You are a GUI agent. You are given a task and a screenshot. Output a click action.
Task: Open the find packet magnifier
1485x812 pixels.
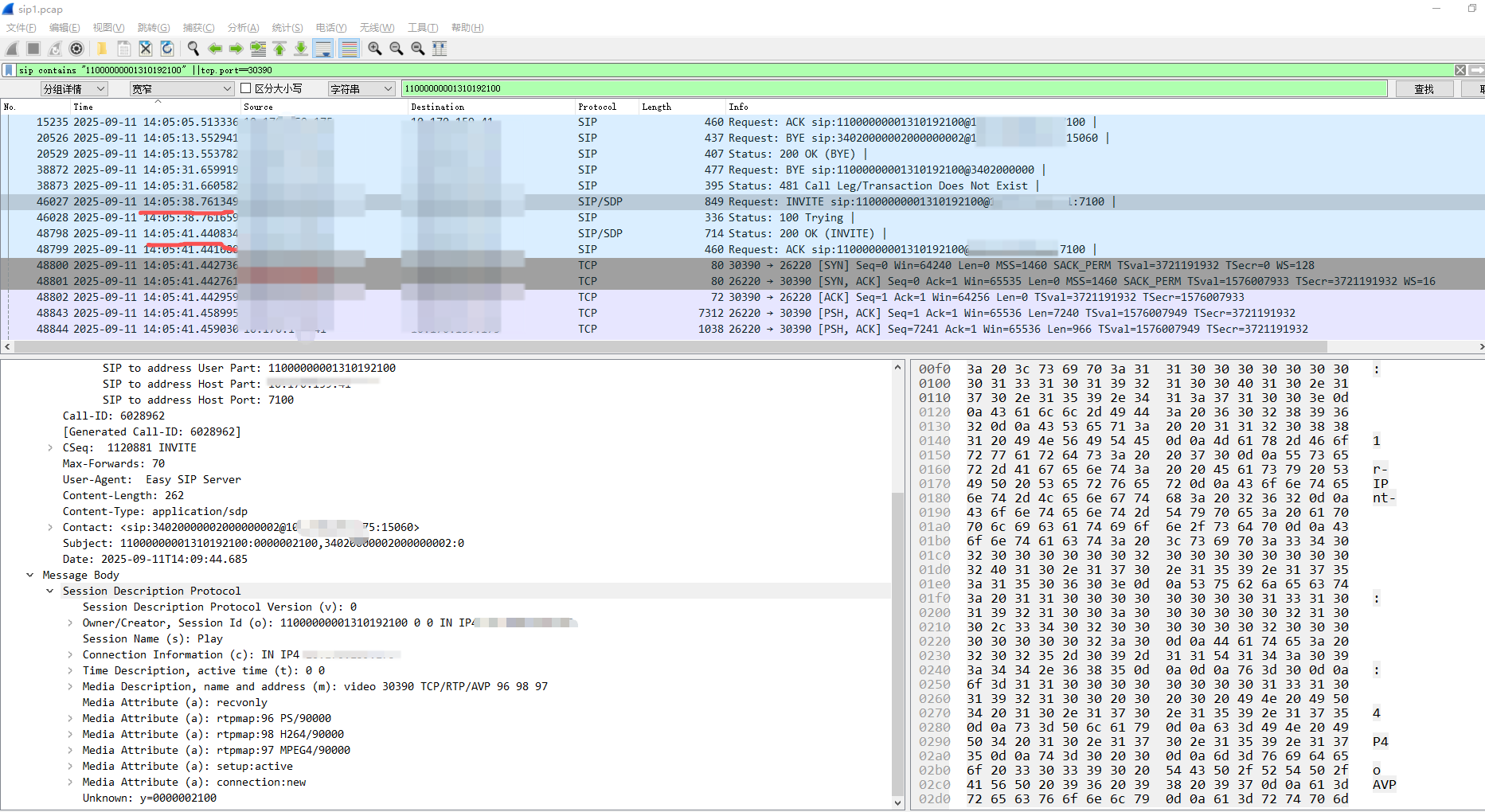[x=193, y=49]
